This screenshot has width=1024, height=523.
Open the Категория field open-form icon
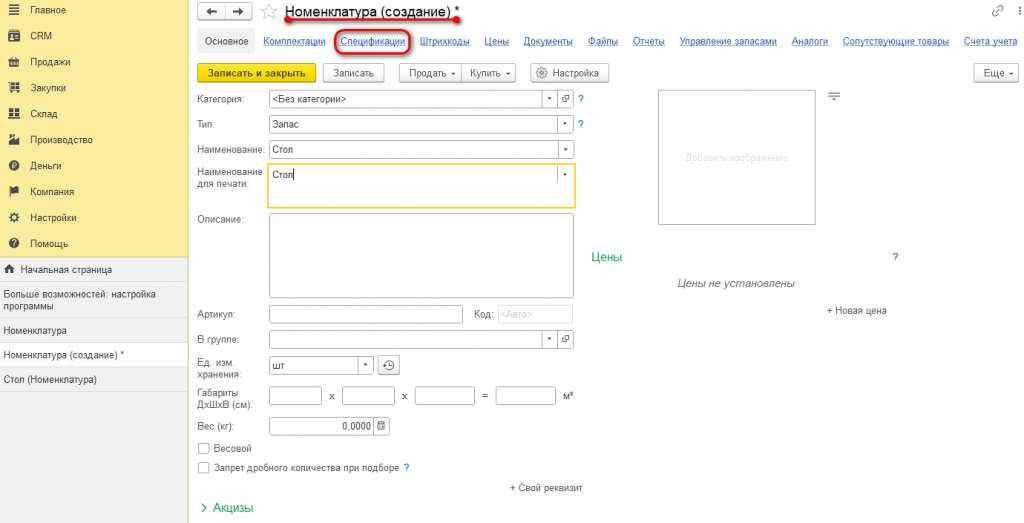pos(566,99)
